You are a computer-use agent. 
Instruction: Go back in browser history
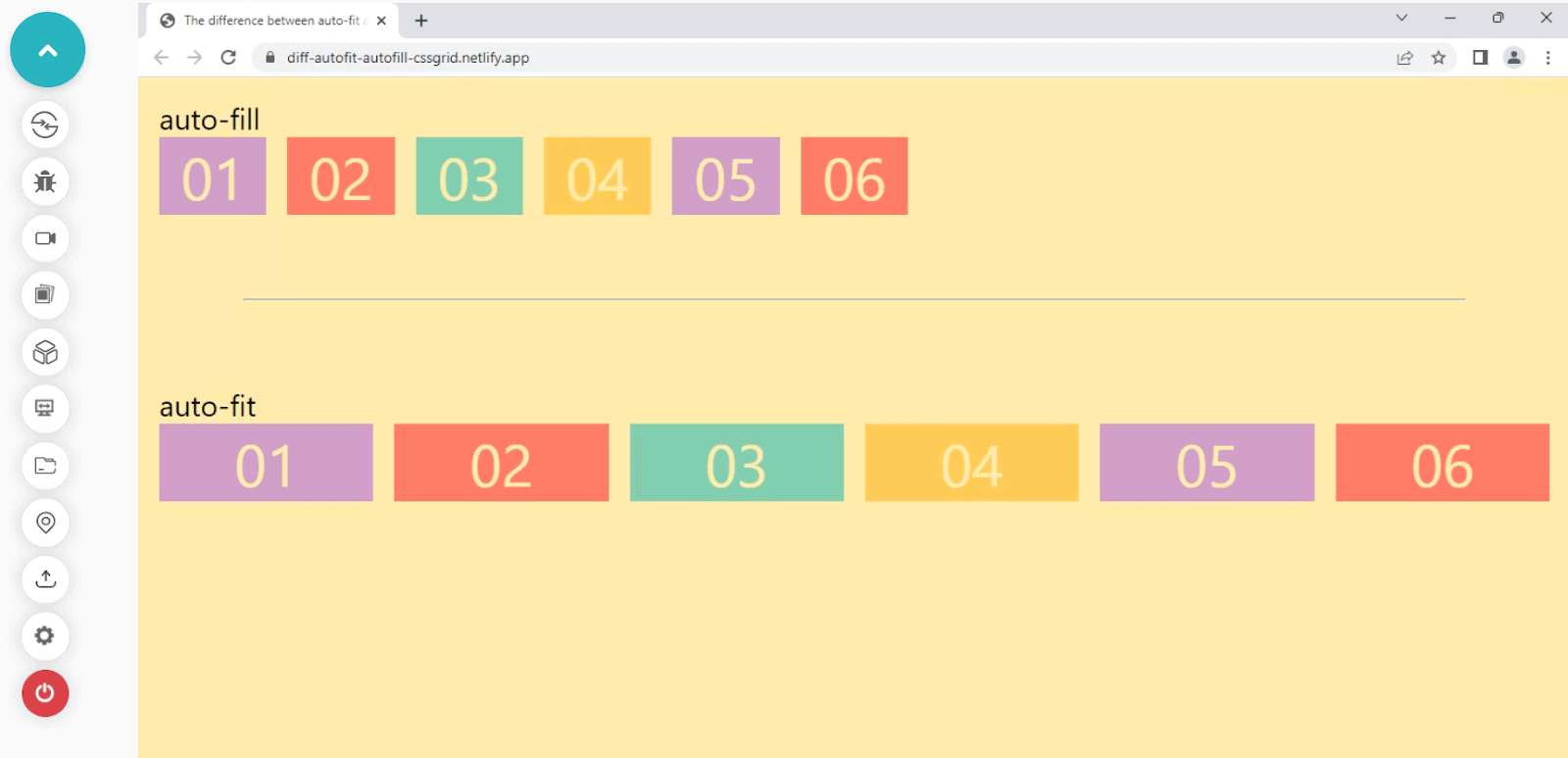[162, 58]
